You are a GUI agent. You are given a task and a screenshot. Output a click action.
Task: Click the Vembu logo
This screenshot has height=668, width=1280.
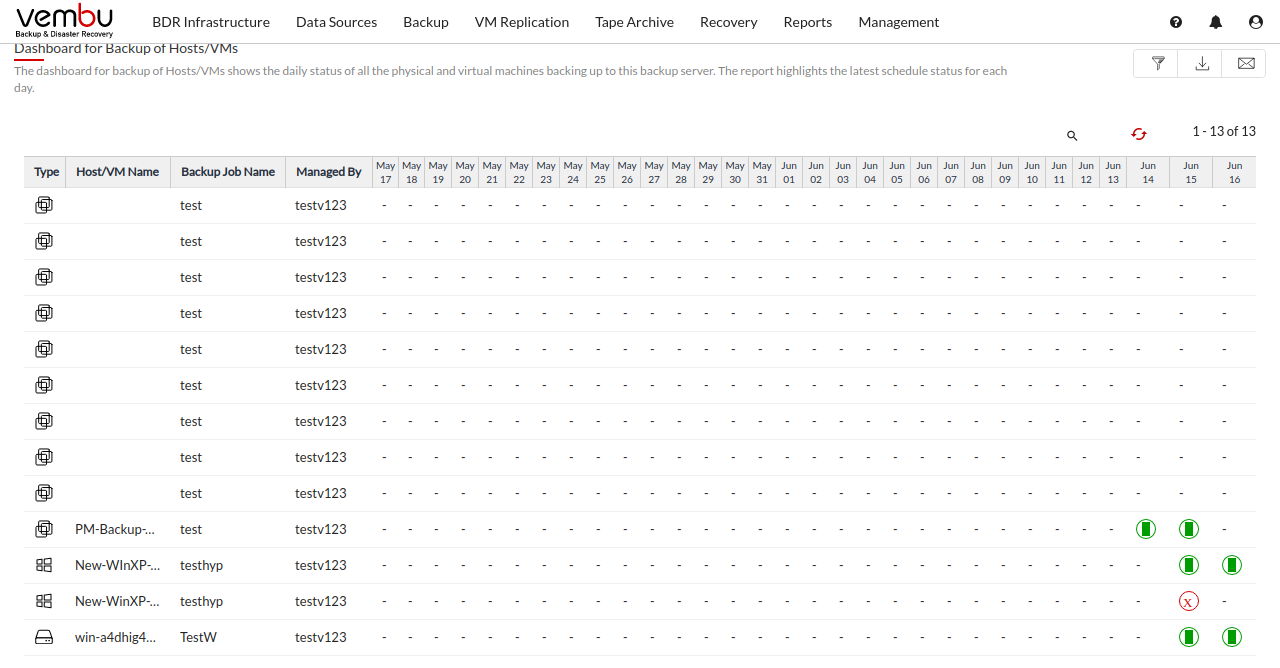pos(64,20)
